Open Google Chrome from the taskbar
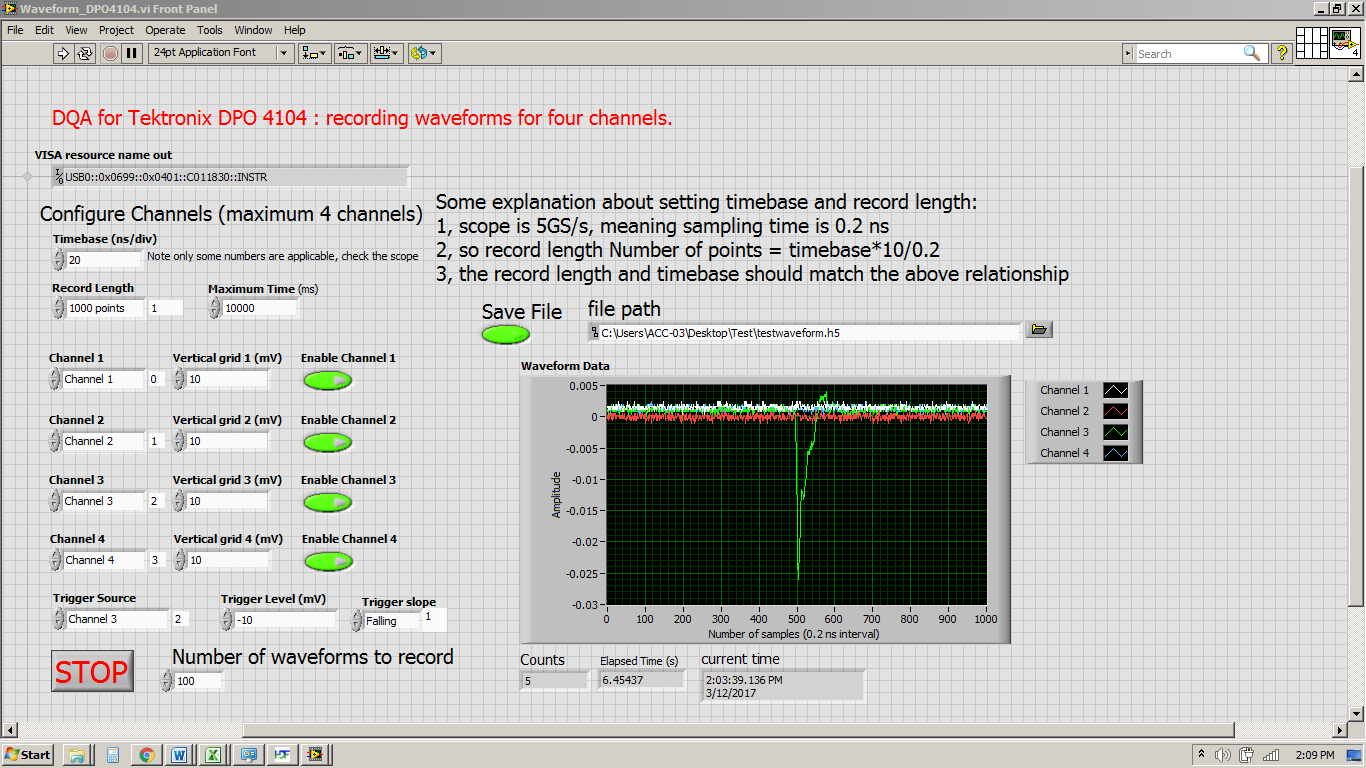 (x=146, y=755)
